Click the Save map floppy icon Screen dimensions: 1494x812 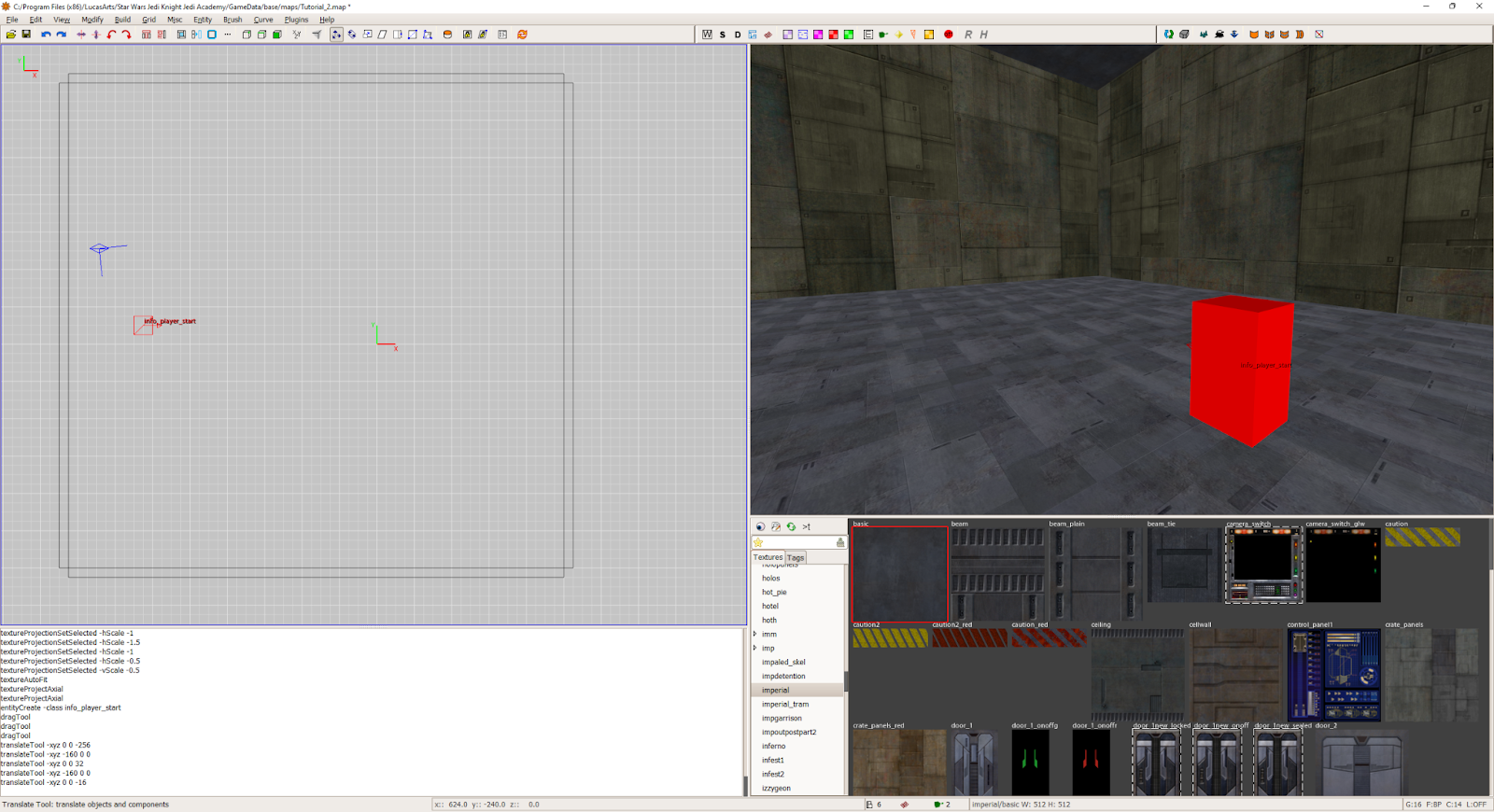point(26,35)
